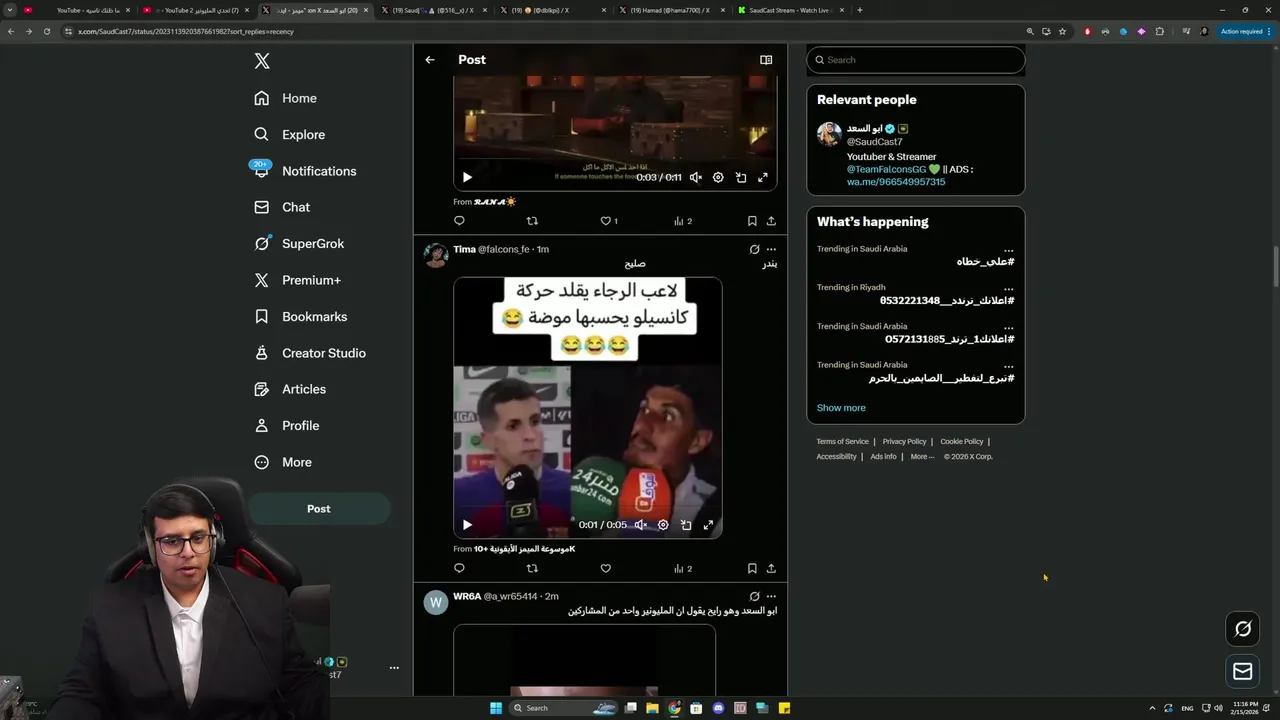Open Privacy Policy link
Viewport: 1280px width, 720px height.
(x=904, y=442)
